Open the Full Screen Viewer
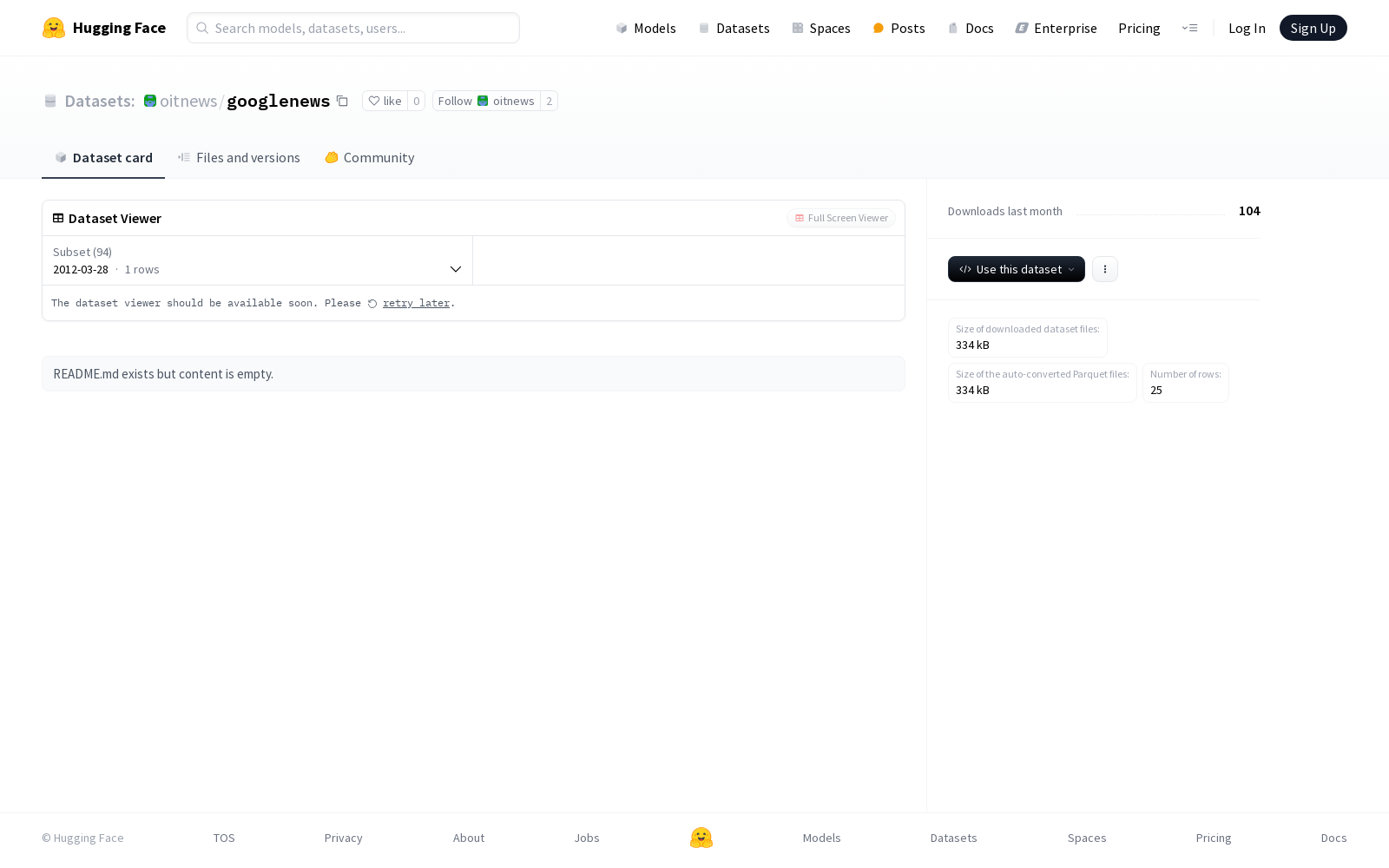The height and width of the screenshot is (868, 1389). (841, 218)
